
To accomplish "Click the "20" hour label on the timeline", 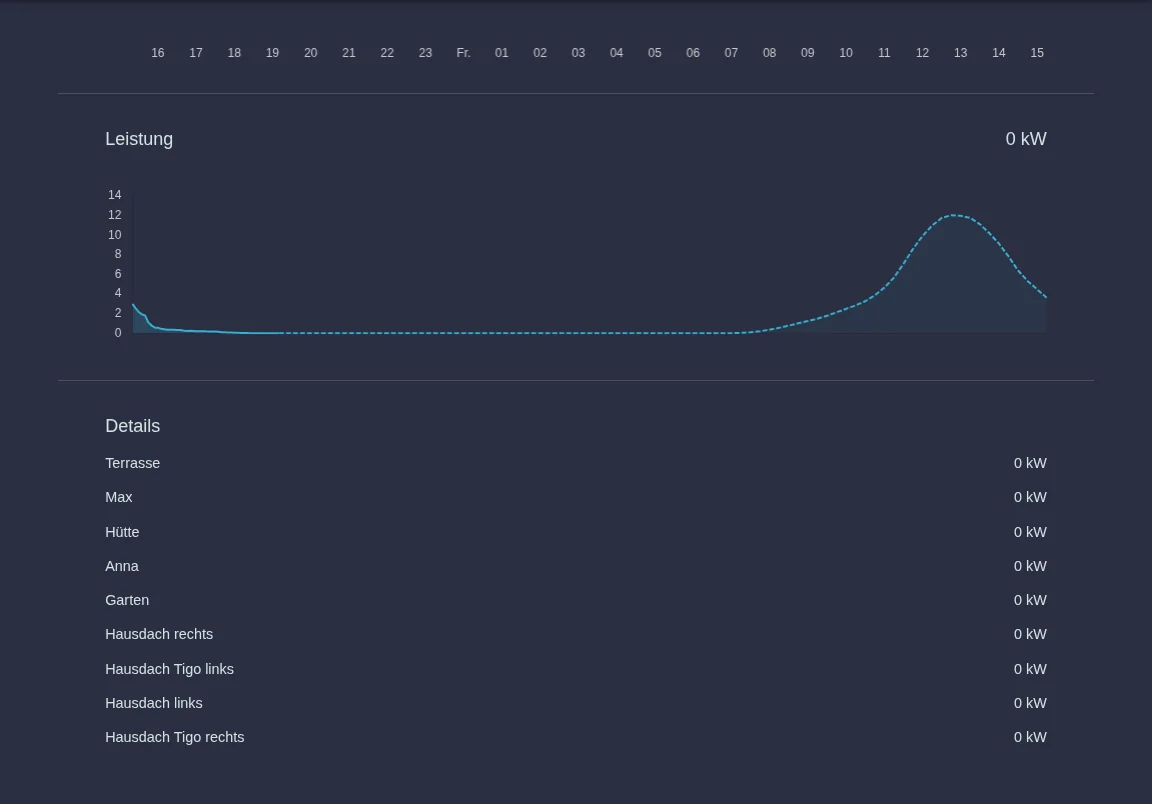I will coord(310,53).
